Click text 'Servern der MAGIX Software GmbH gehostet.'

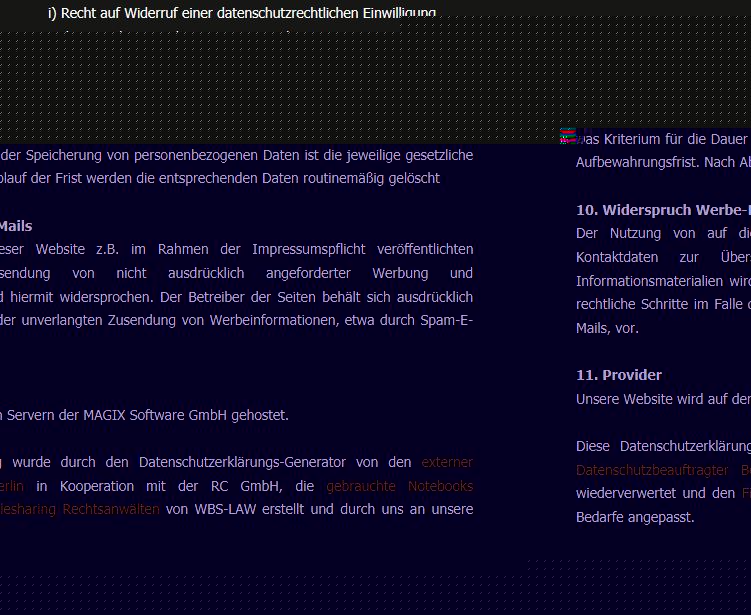point(148,415)
